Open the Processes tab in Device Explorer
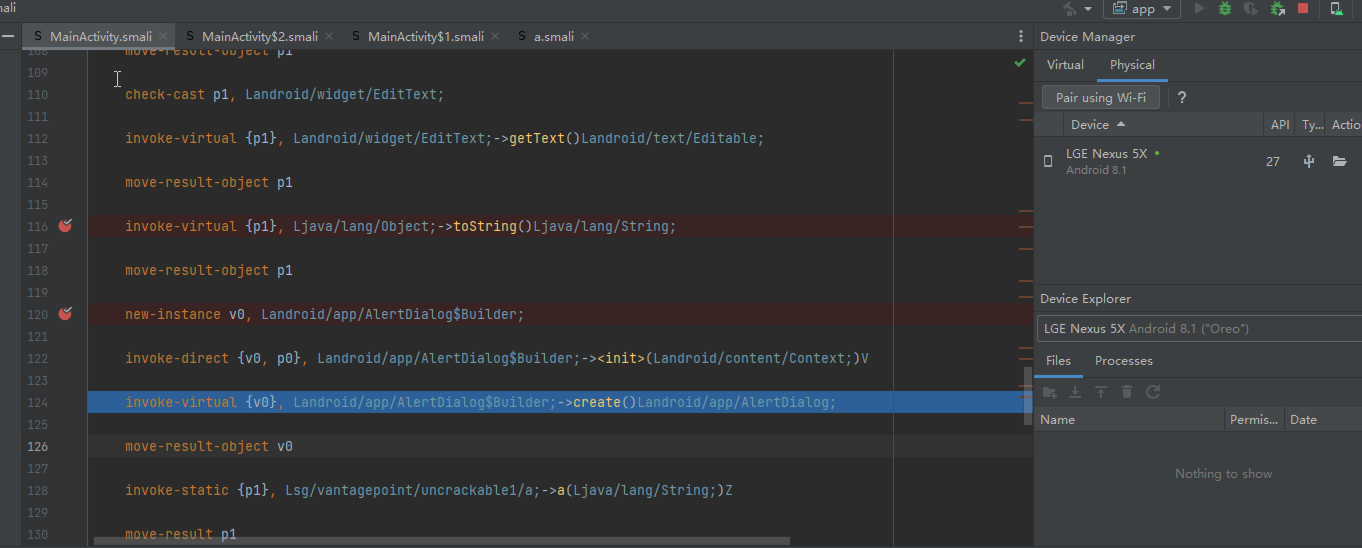 click(1123, 361)
